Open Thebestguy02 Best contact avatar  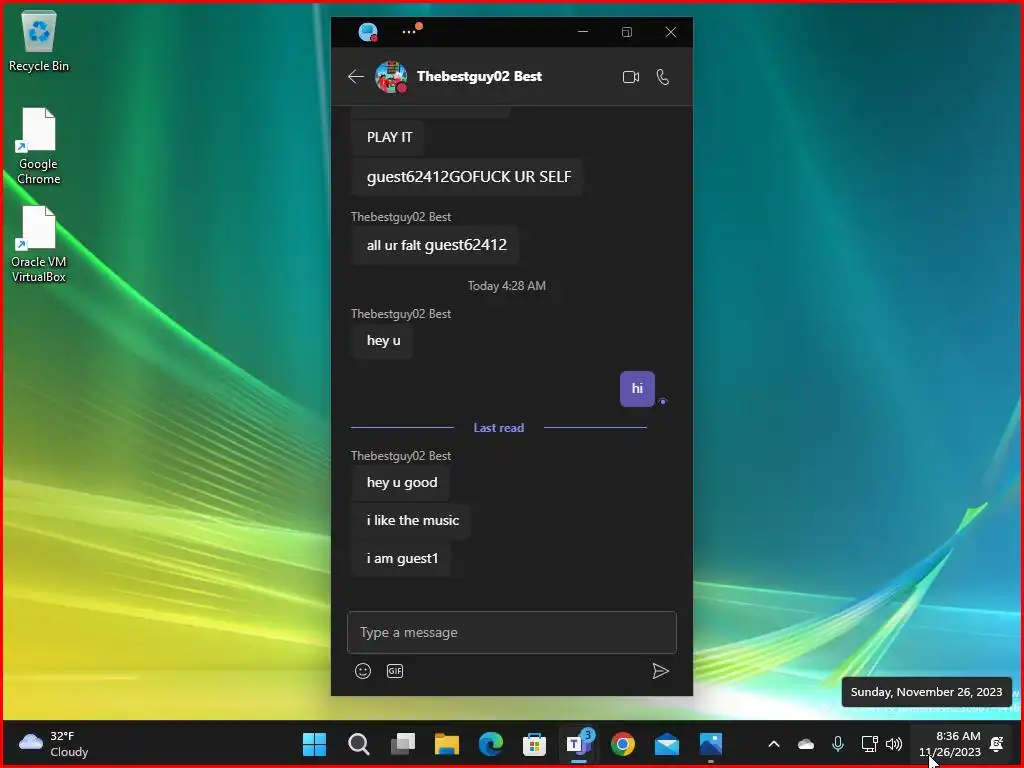[391, 77]
